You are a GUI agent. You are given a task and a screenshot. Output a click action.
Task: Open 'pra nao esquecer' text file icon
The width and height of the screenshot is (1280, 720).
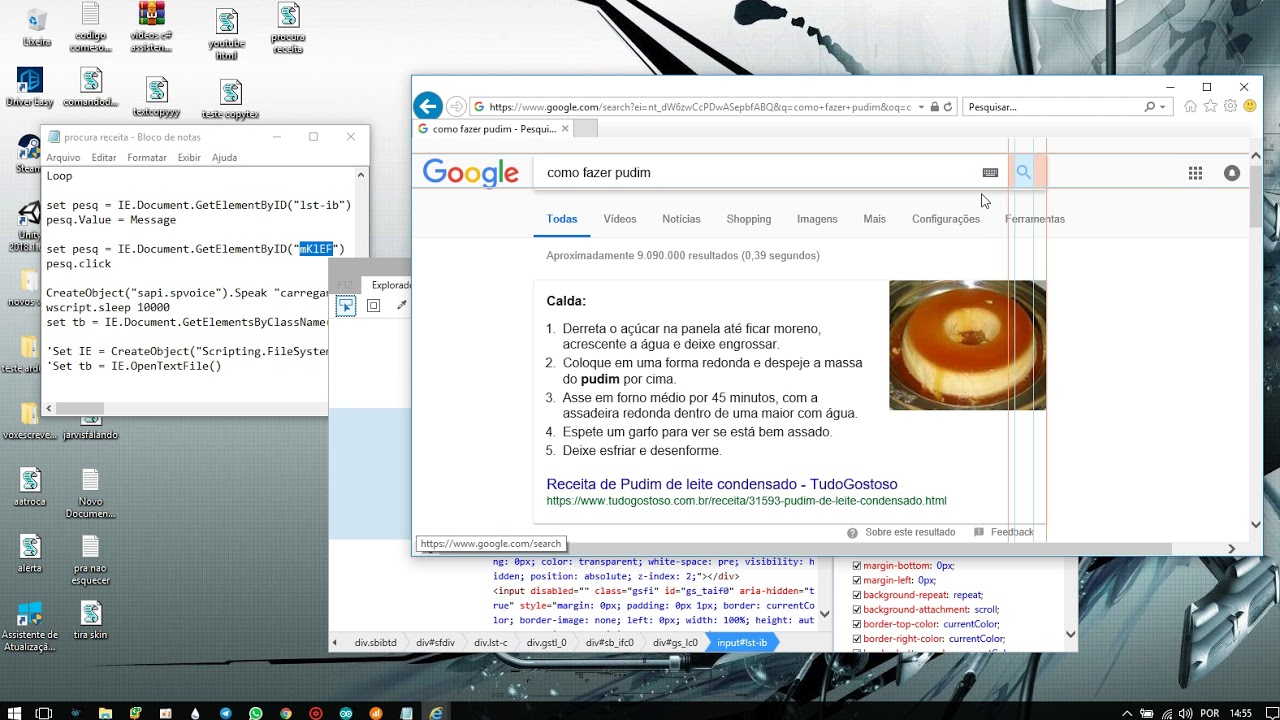[x=91, y=560]
